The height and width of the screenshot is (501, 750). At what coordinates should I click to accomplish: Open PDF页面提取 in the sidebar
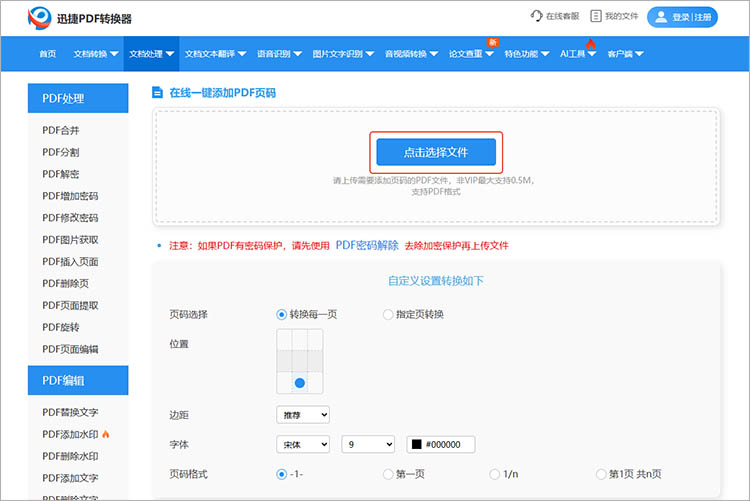[70, 305]
